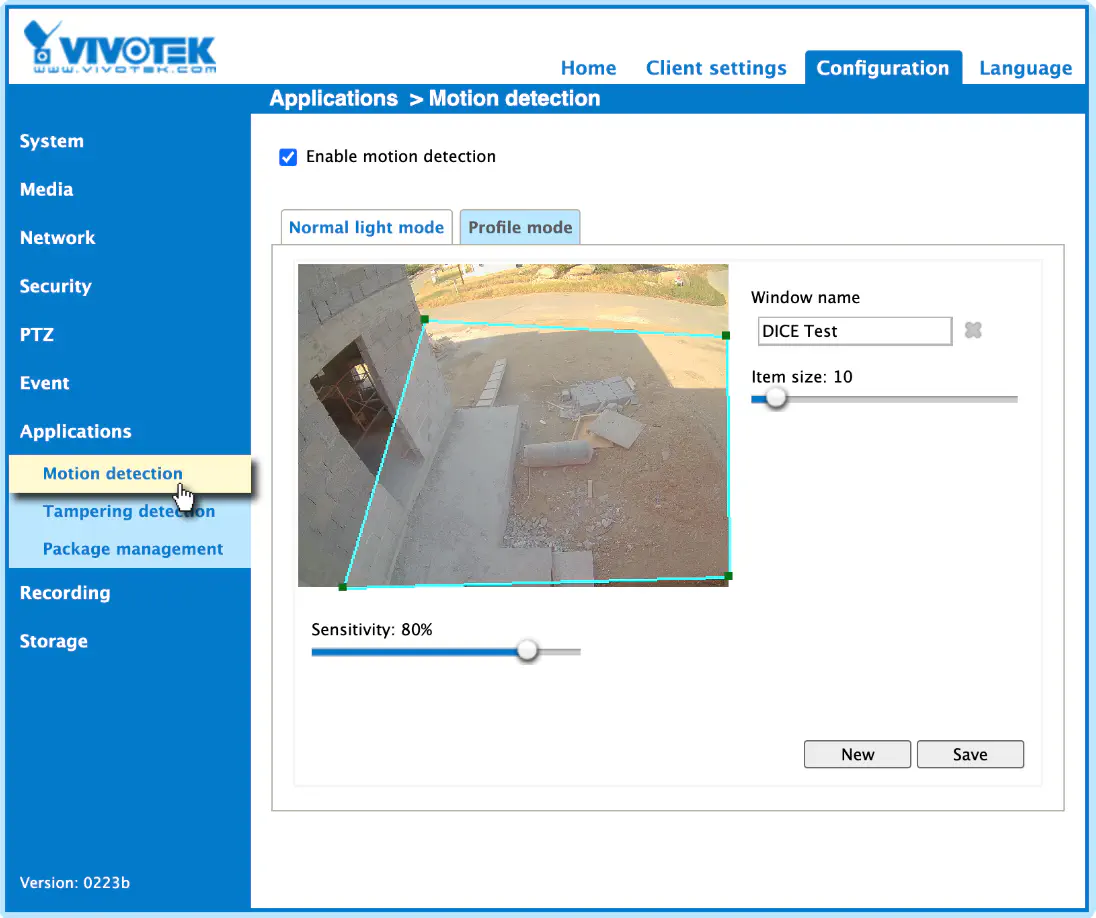Open Tampering detection link

click(x=129, y=511)
